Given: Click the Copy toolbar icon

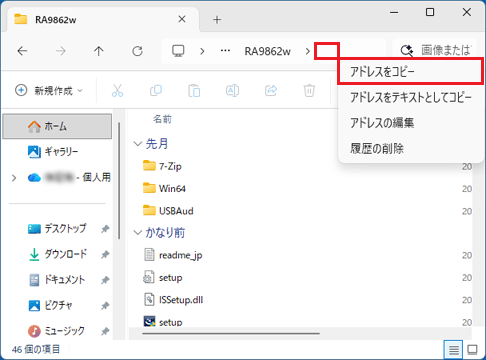Looking at the screenshot, I should 156,90.
